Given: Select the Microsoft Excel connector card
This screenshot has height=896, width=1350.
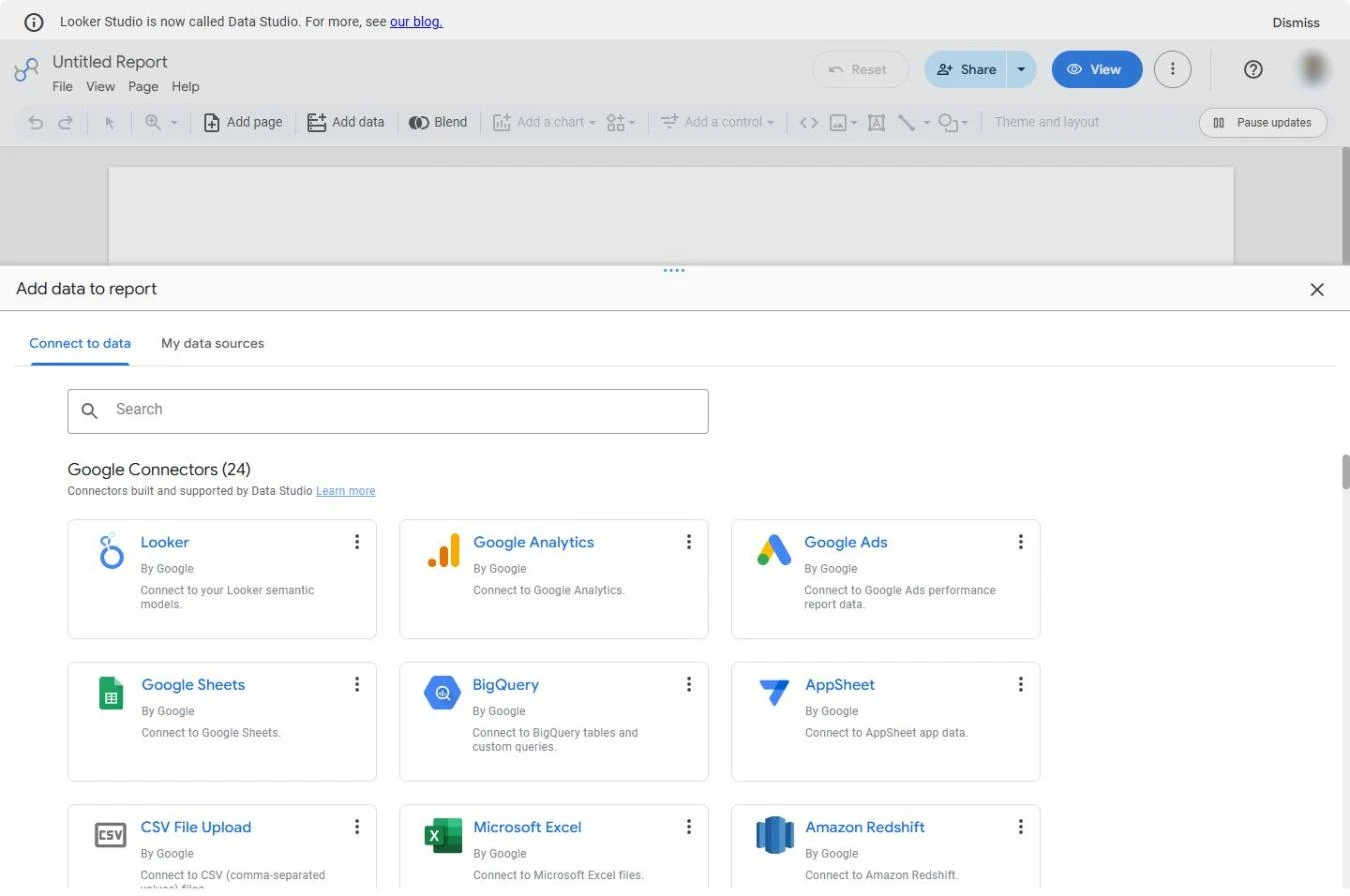Looking at the screenshot, I should [554, 847].
